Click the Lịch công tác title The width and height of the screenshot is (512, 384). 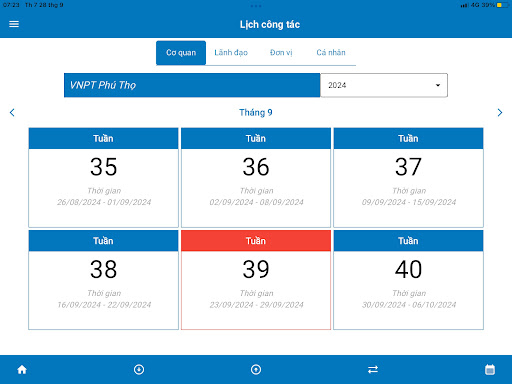(x=270, y=24)
